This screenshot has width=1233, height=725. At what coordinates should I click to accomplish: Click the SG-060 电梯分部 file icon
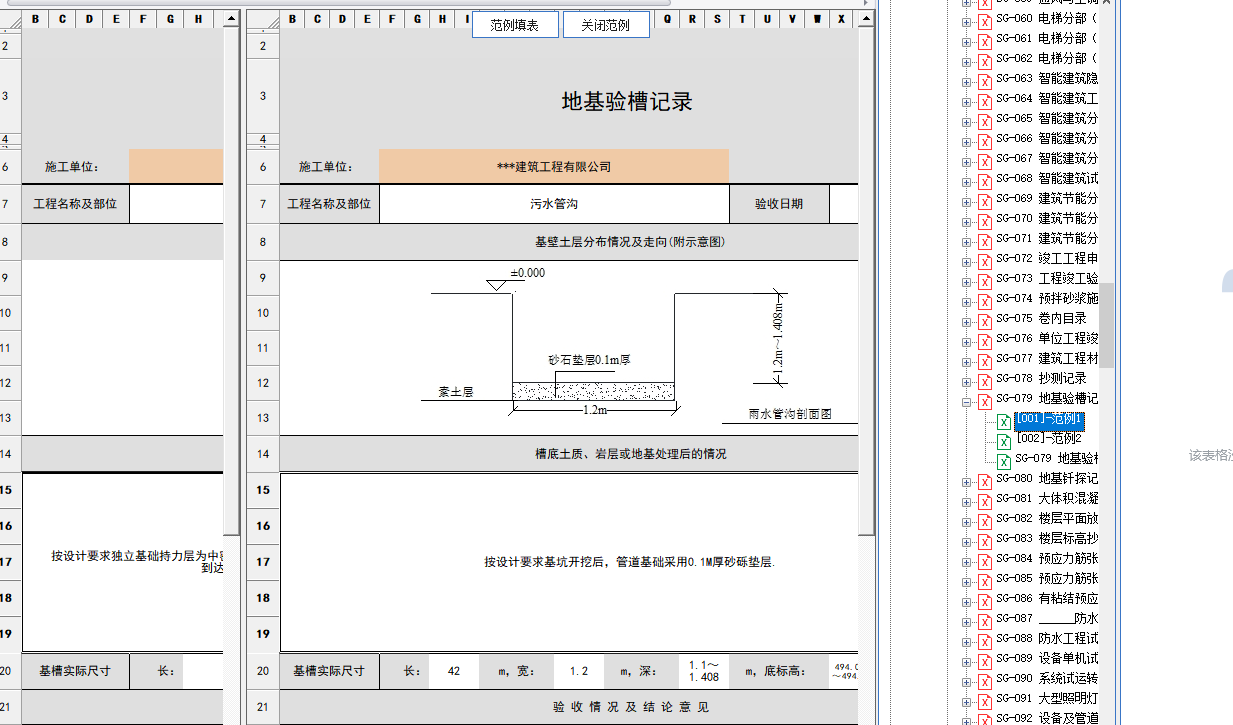(x=984, y=21)
